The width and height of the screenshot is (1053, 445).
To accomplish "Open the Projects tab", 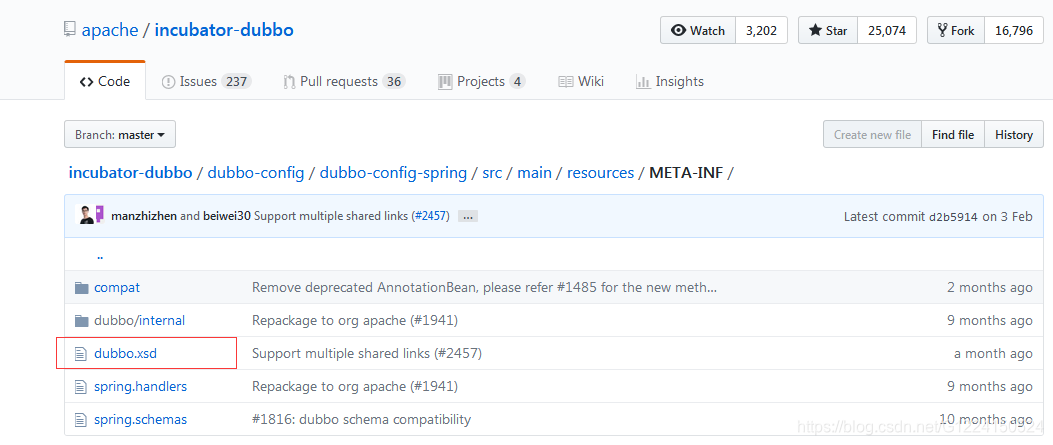I will click(482, 81).
